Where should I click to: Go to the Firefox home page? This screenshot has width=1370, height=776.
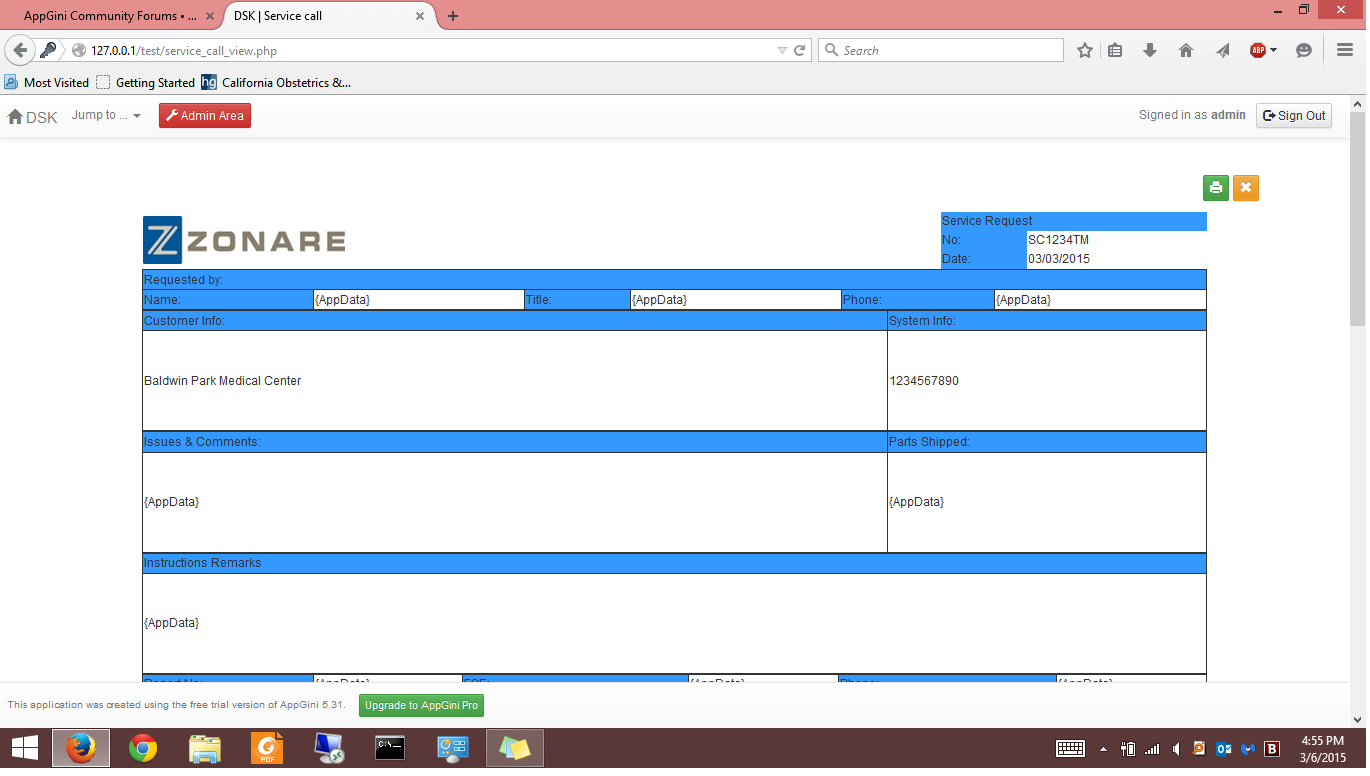point(1186,50)
